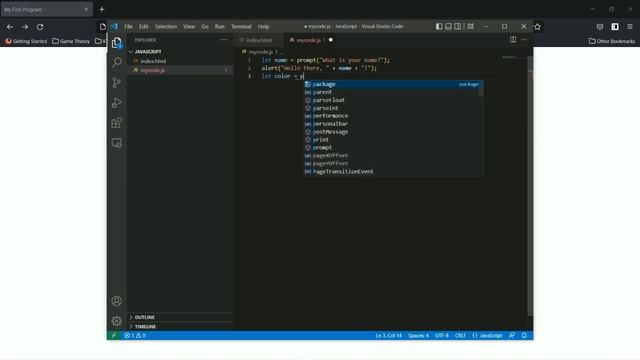This screenshot has width=640, height=360.
Task: Toggle the bottom panel visibility
Action: pos(449,27)
